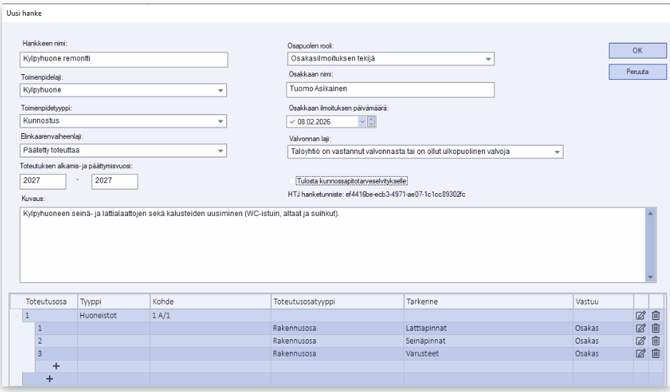Click the Toteutusosa column header
This screenshot has width=670, height=392.
46,302
